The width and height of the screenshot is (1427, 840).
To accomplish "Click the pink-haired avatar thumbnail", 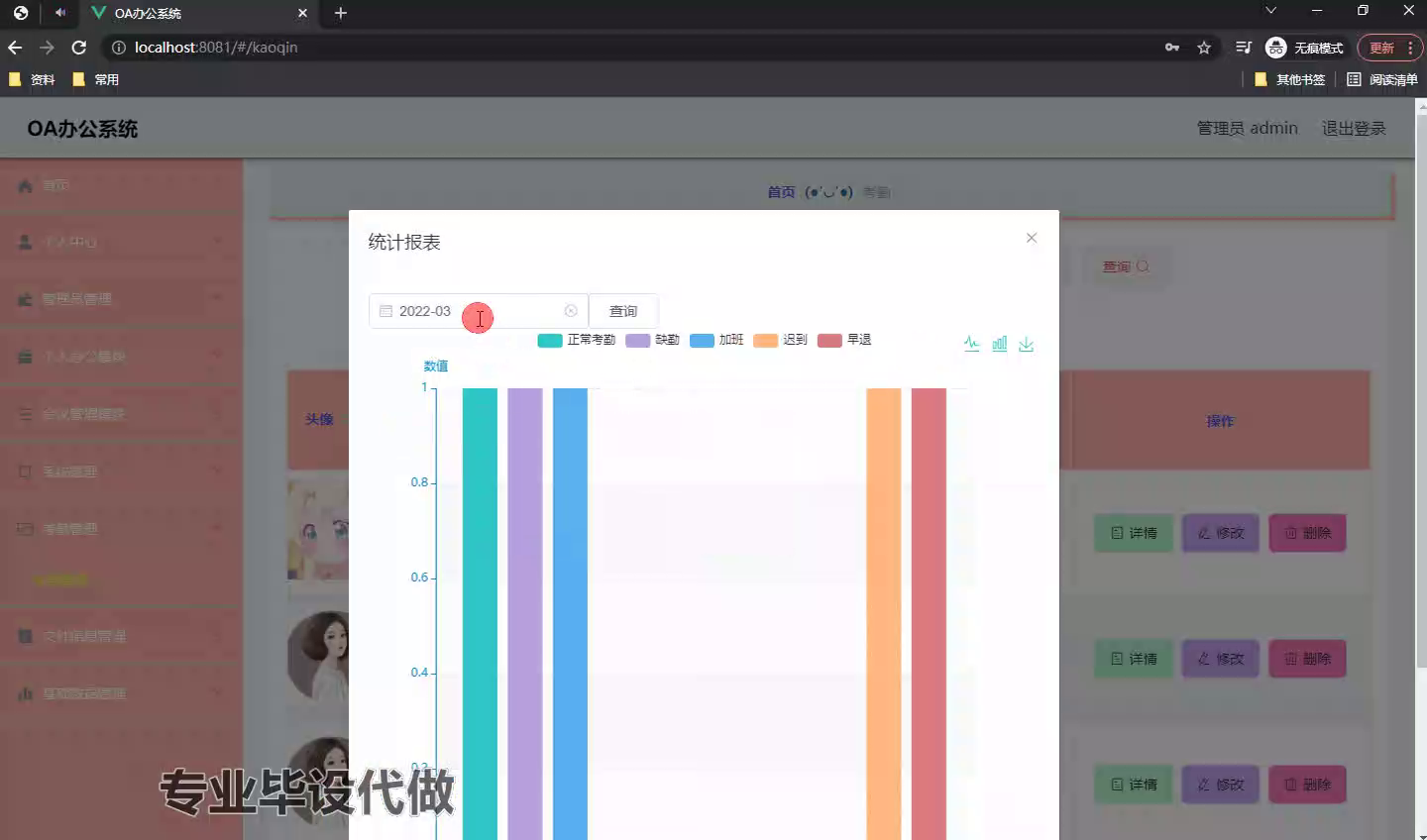I will [x=318, y=530].
